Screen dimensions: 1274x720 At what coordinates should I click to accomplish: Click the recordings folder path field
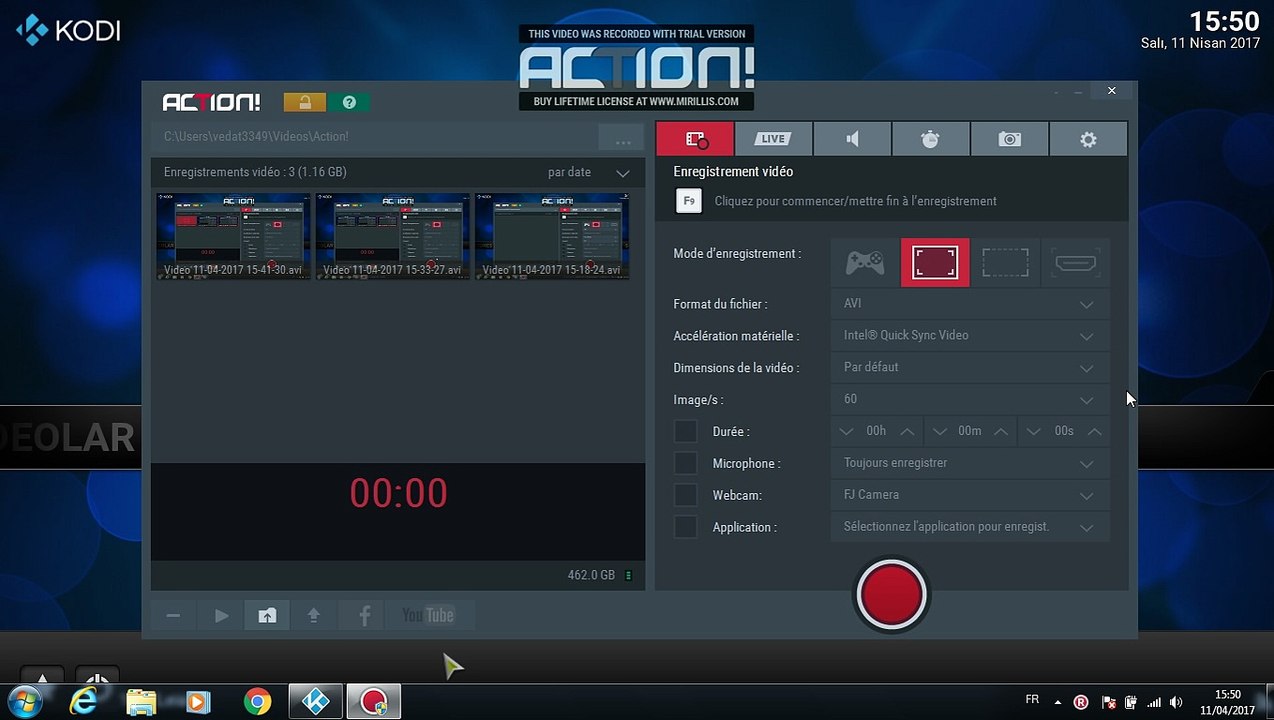click(374, 137)
